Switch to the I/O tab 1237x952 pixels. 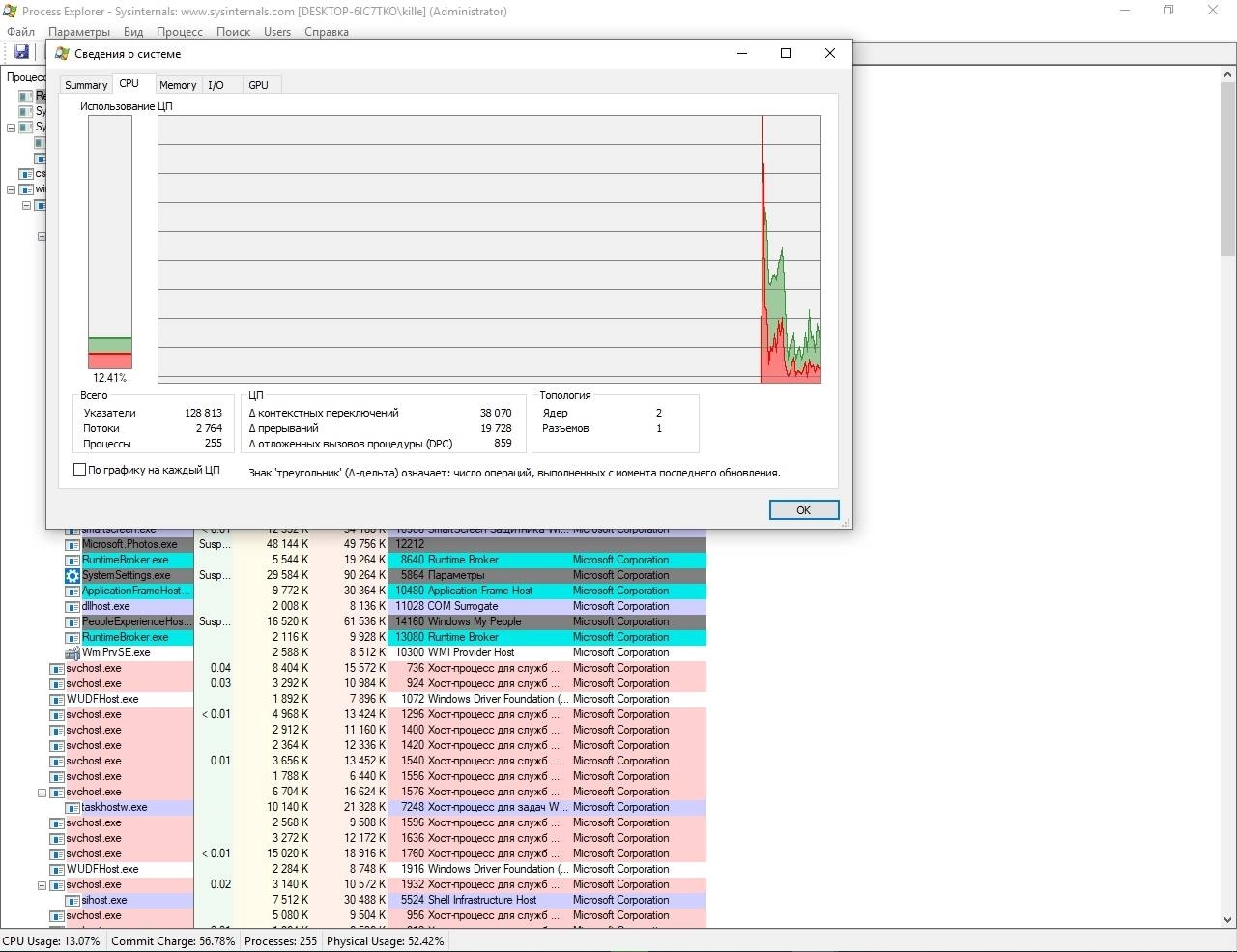pyautogui.click(x=216, y=85)
